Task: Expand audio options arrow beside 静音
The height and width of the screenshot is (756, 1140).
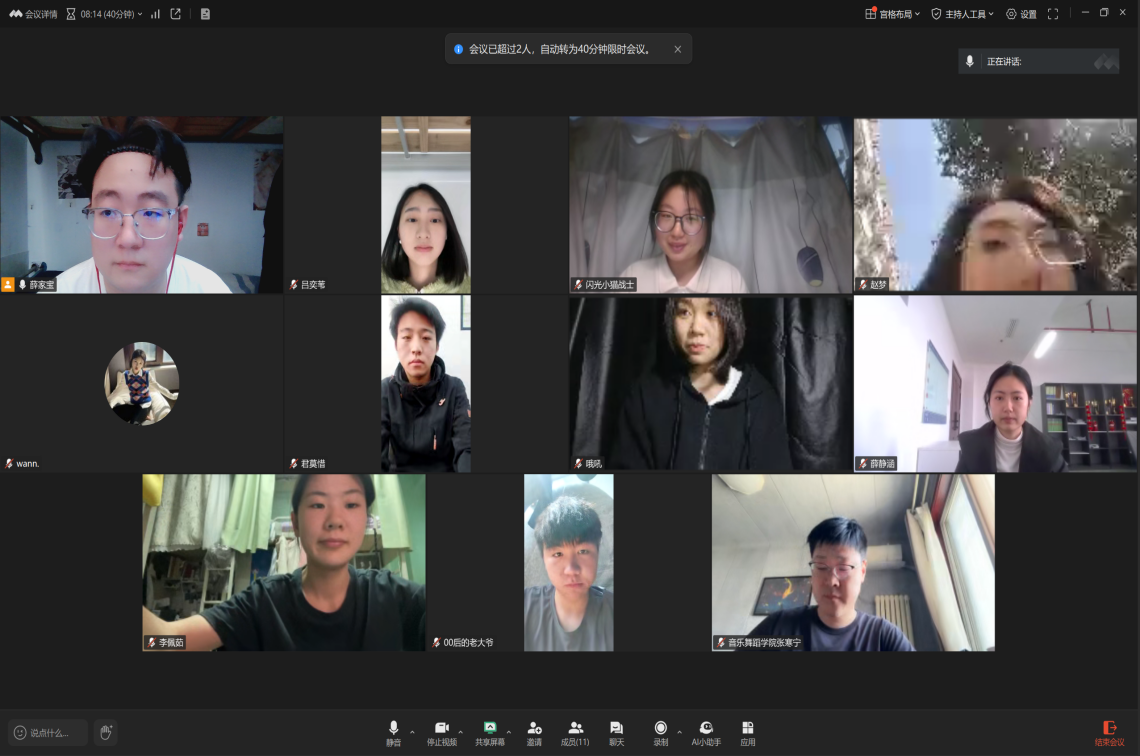Action: 412,732
